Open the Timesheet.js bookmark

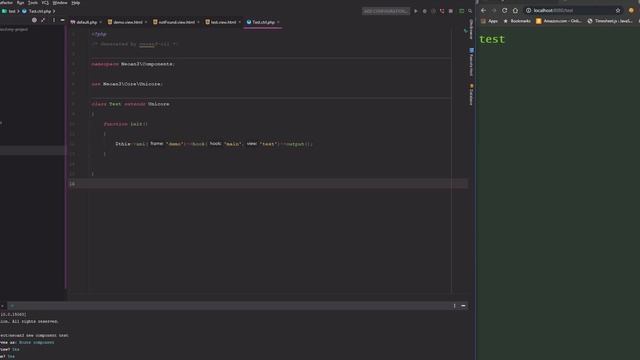coord(610,21)
